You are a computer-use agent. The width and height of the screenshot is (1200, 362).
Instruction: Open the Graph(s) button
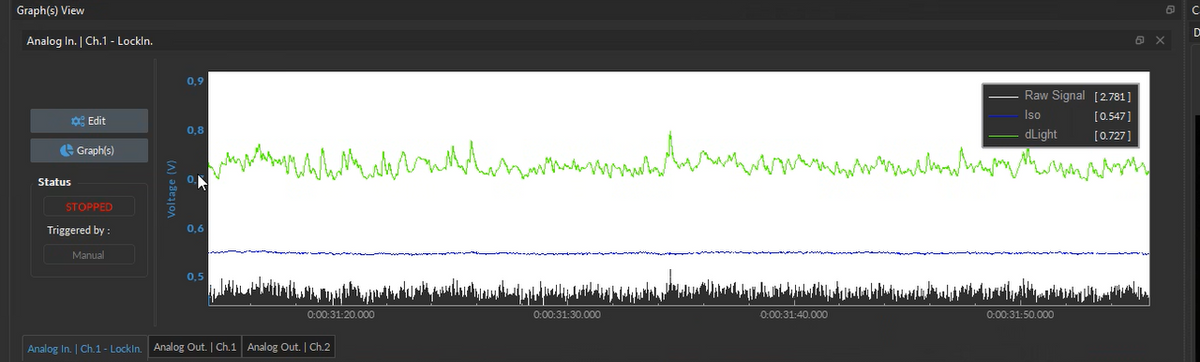[89, 151]
